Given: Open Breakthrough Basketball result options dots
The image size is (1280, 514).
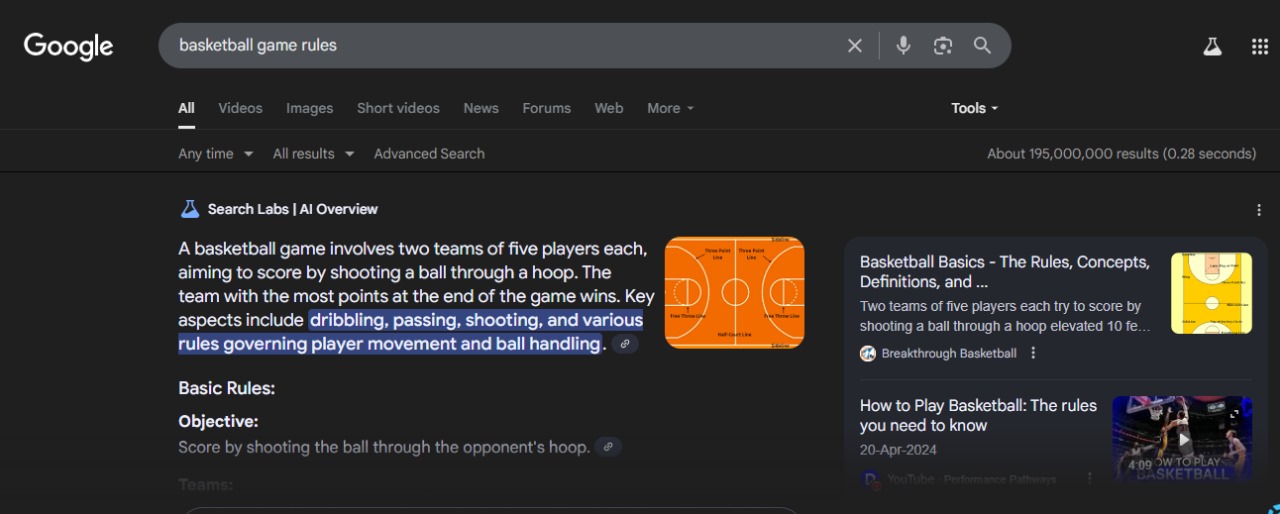Looking at the screenshot, I should point(1033,353).
